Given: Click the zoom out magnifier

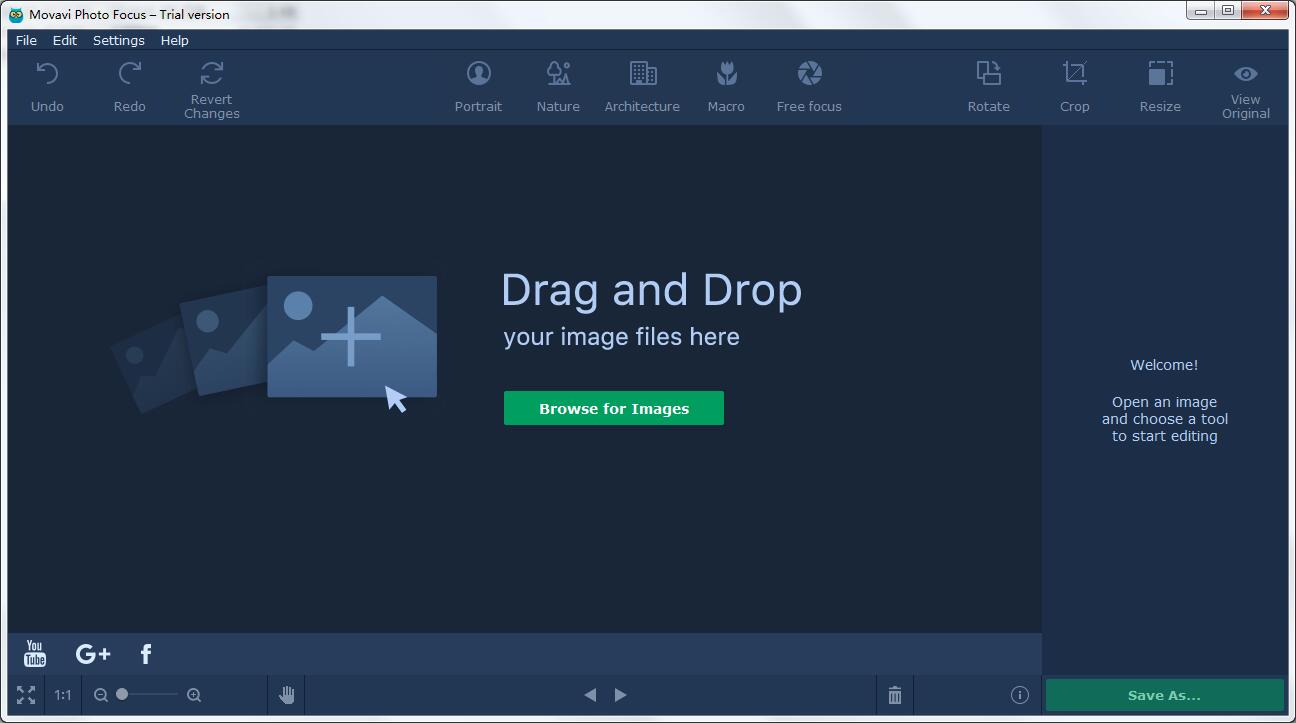Looking at the screenshot, I should [x=101, y=695].
